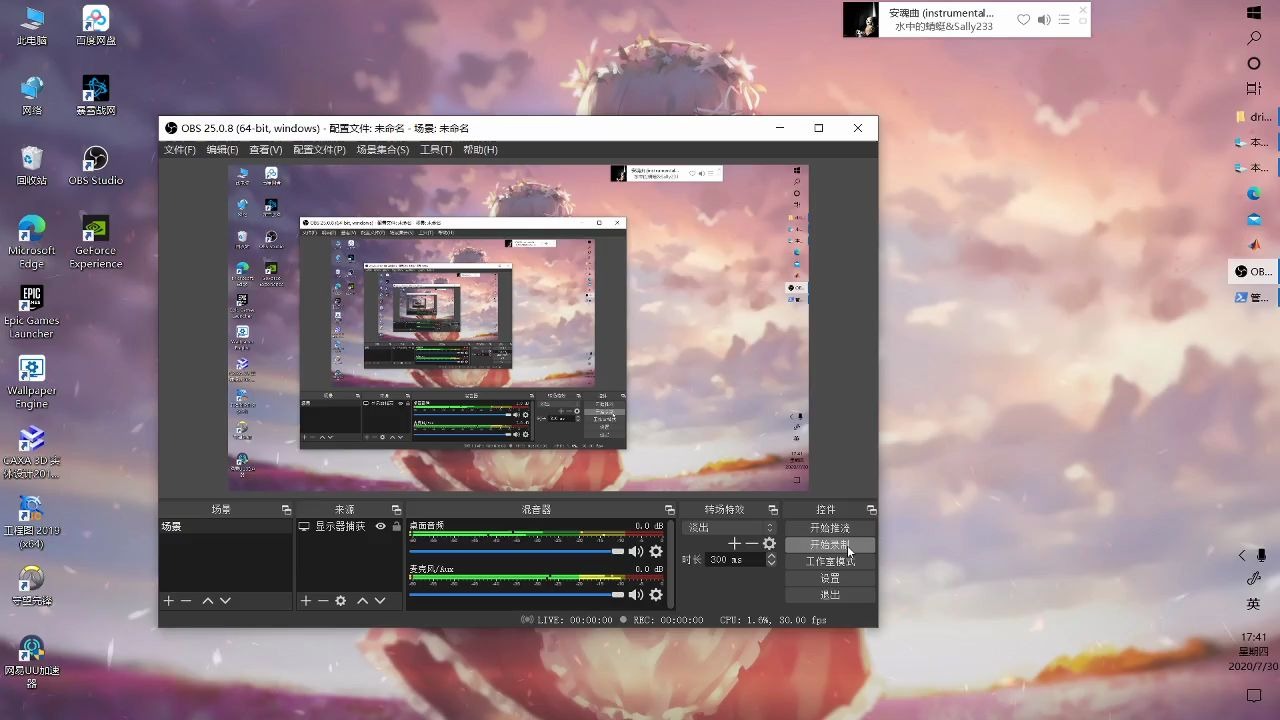Open the 回收站 recycle bin icon
1280x720 pixels.
point(32,166)
